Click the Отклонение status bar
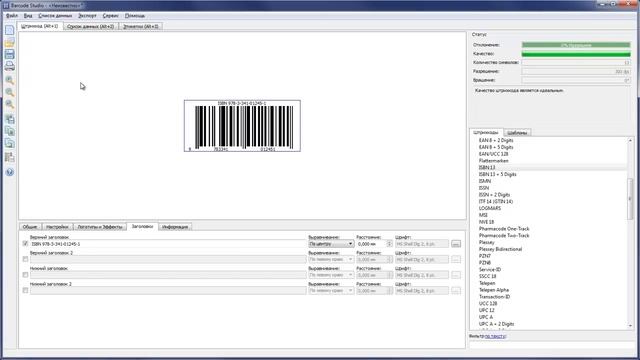The width and height of the screenshot is (640, 360). (x=576, y=45)
